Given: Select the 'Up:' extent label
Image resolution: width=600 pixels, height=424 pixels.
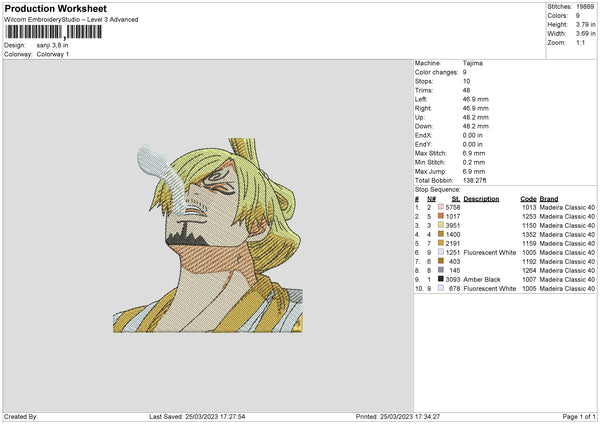Looking at the screenshot, I should point(419,117).
